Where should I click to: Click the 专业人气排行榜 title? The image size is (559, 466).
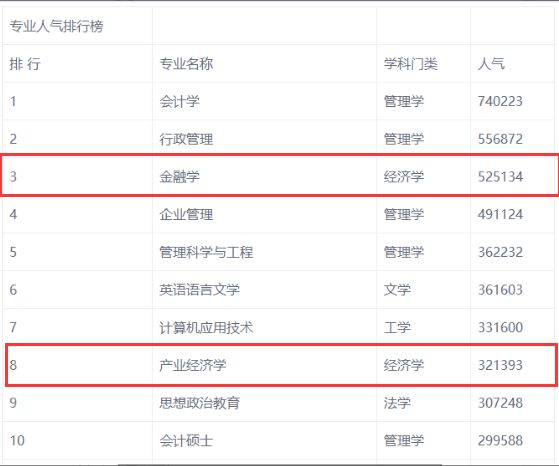tap(56, 26)
